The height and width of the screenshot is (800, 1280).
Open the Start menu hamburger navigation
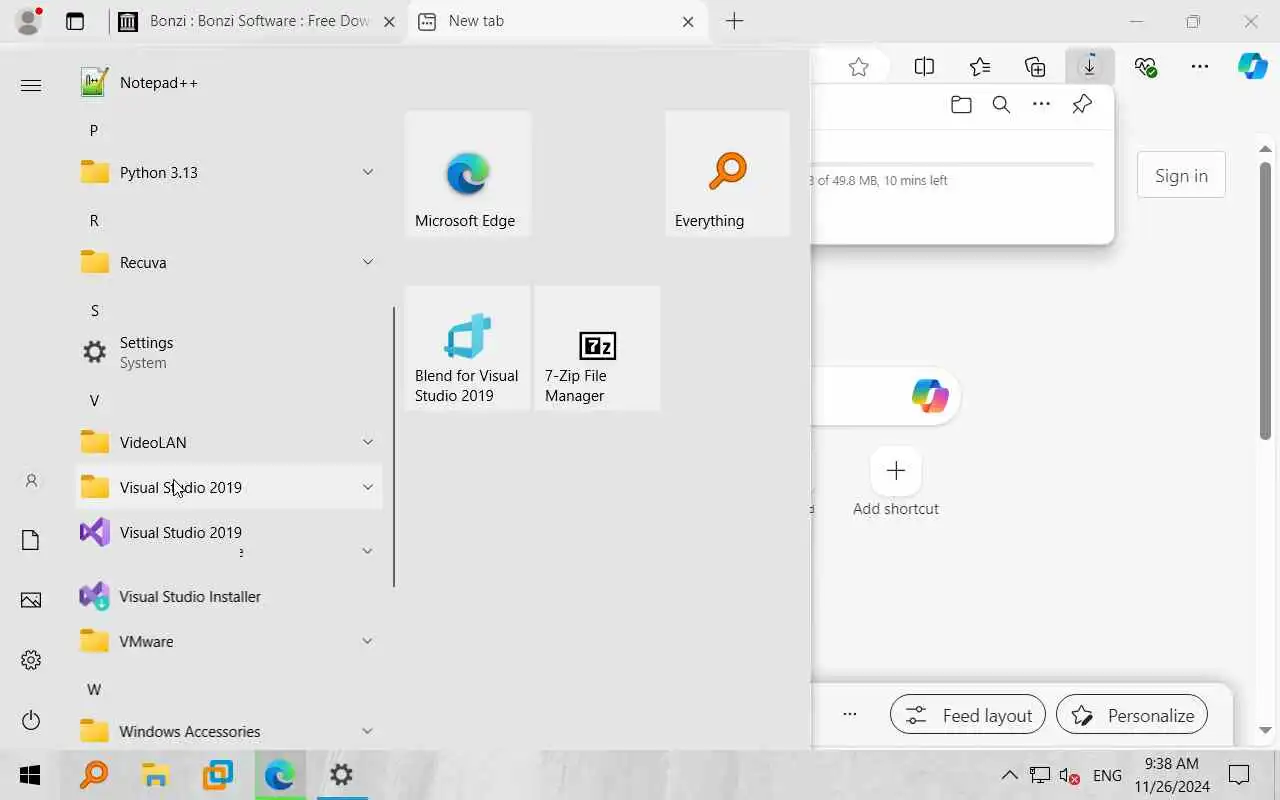pyautogui.click(x=31, y=85)
